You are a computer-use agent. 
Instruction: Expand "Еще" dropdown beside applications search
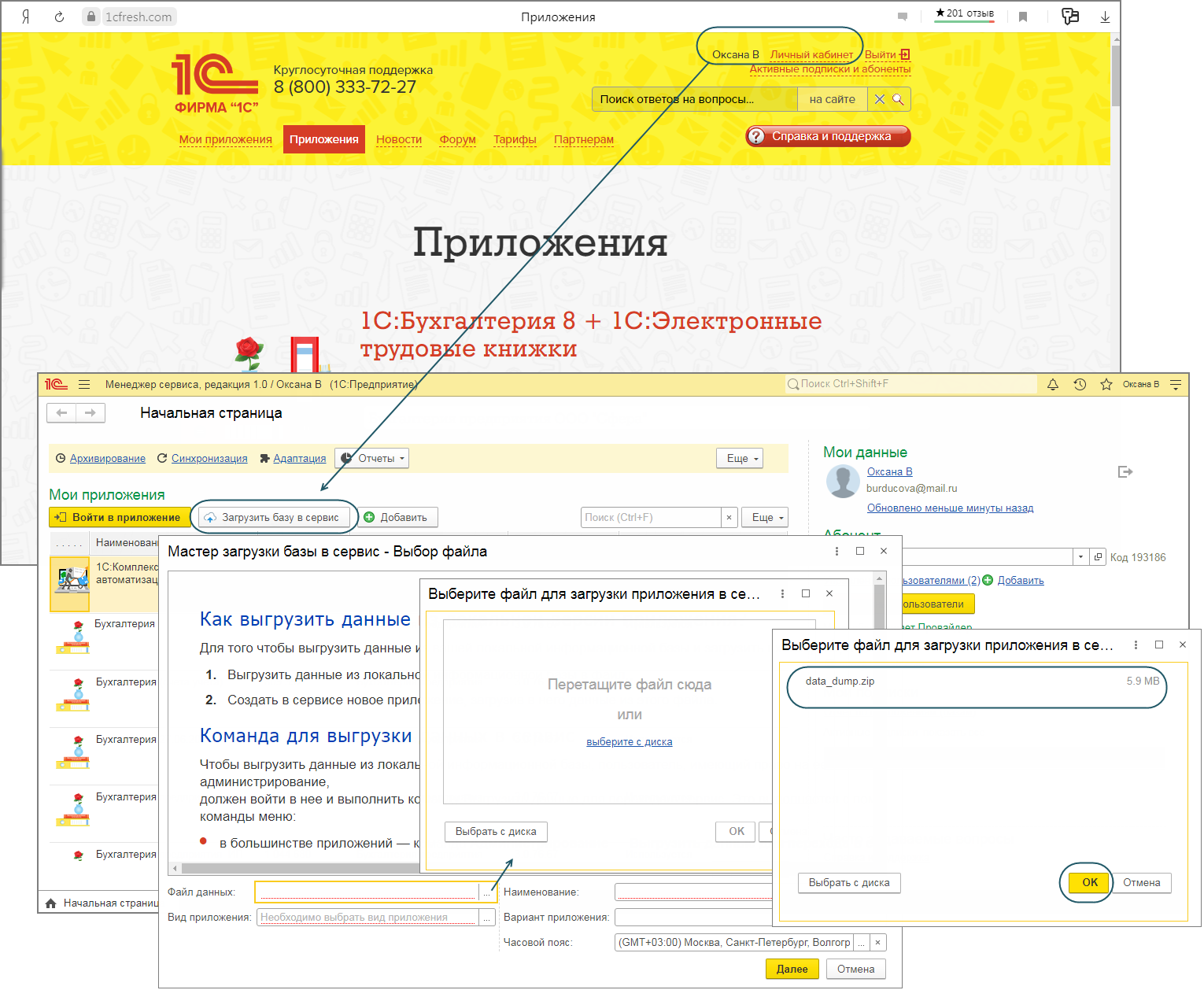coord(765,517)
